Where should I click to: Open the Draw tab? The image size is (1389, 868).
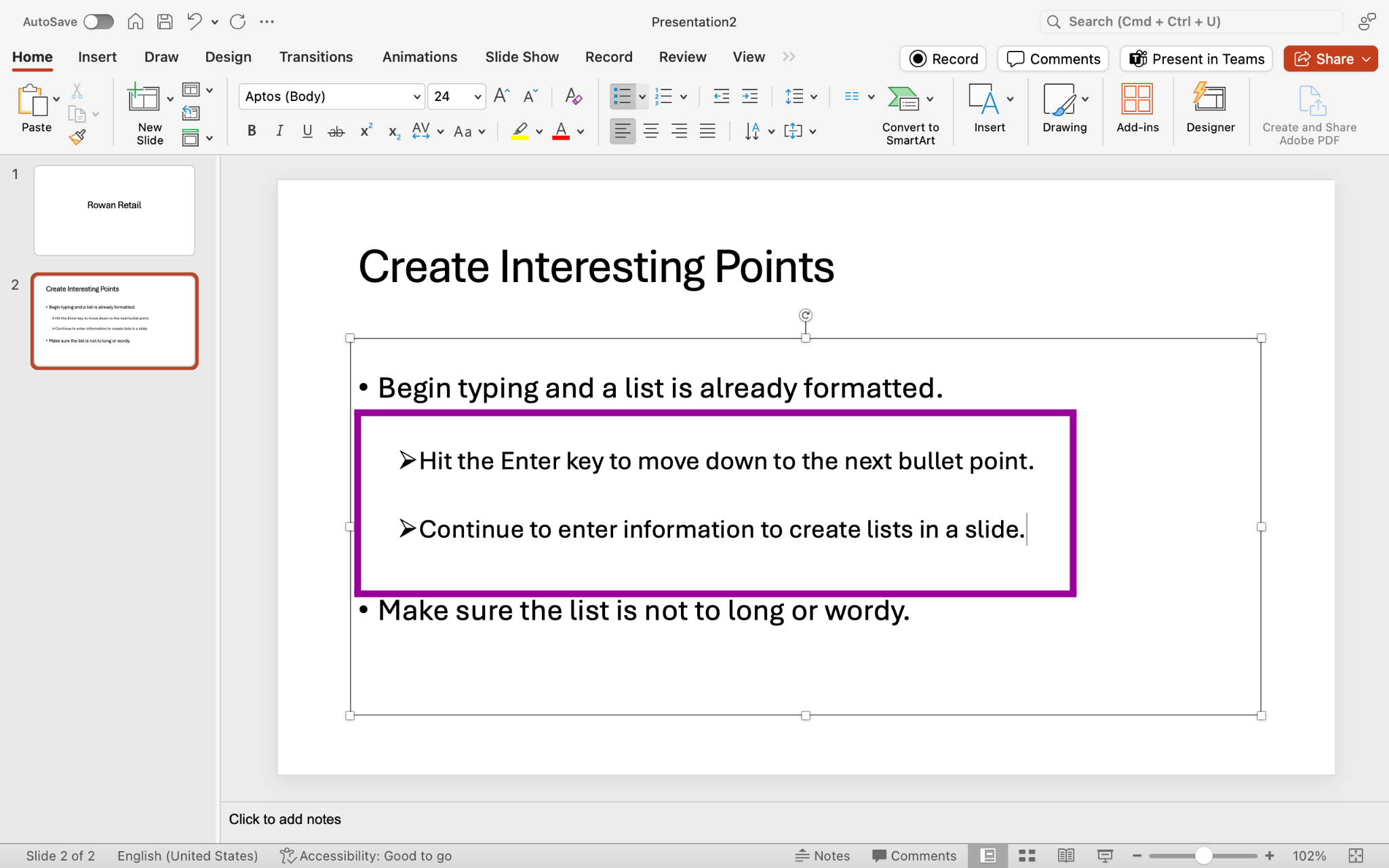coord(161,57)
